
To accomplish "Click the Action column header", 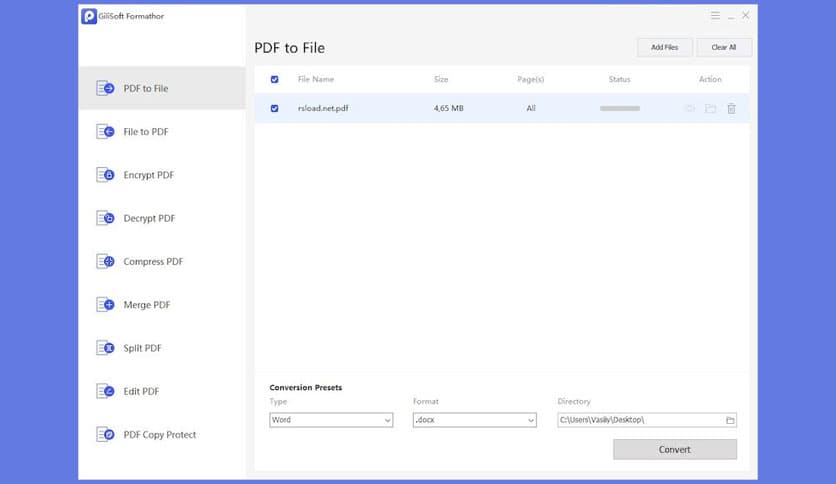I will tap(710, 79).
